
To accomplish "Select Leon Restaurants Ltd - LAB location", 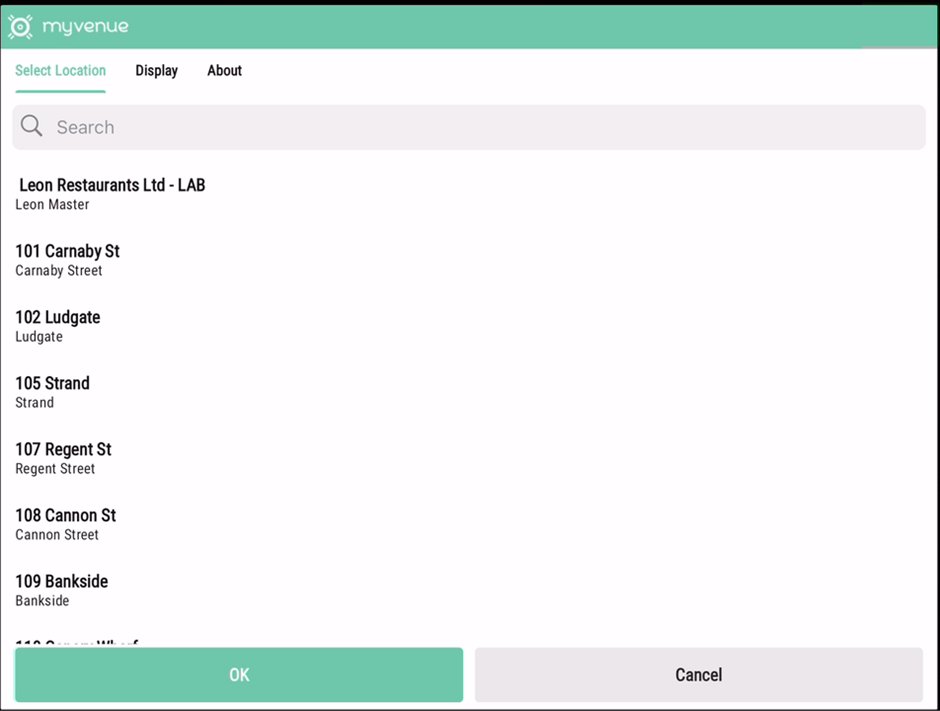I will 112,185.
